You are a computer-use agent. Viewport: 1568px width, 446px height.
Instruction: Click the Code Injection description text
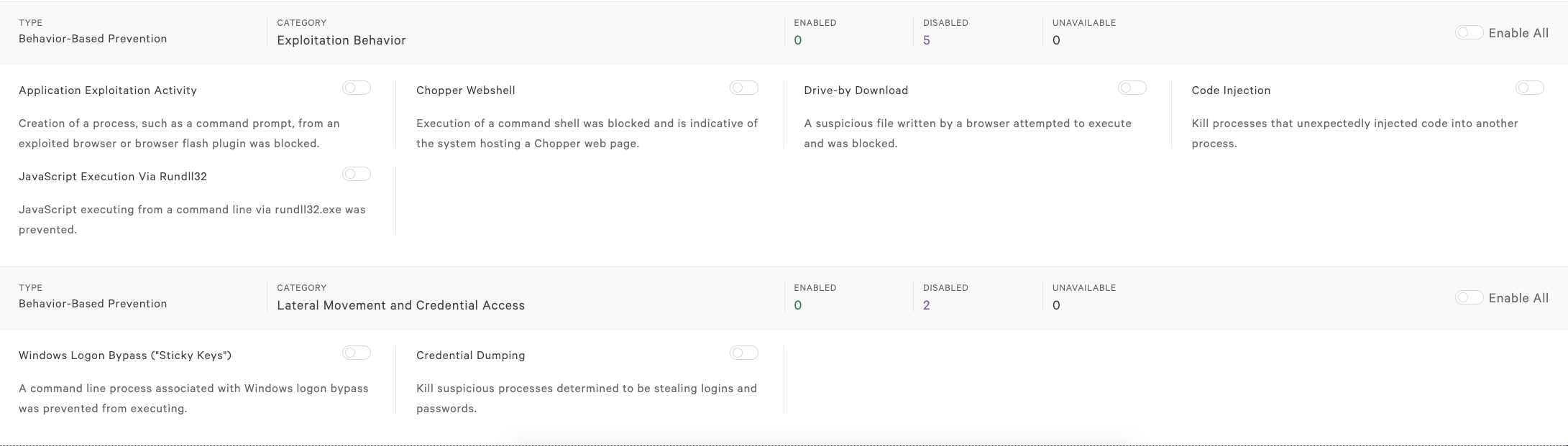click(1354, 134)
